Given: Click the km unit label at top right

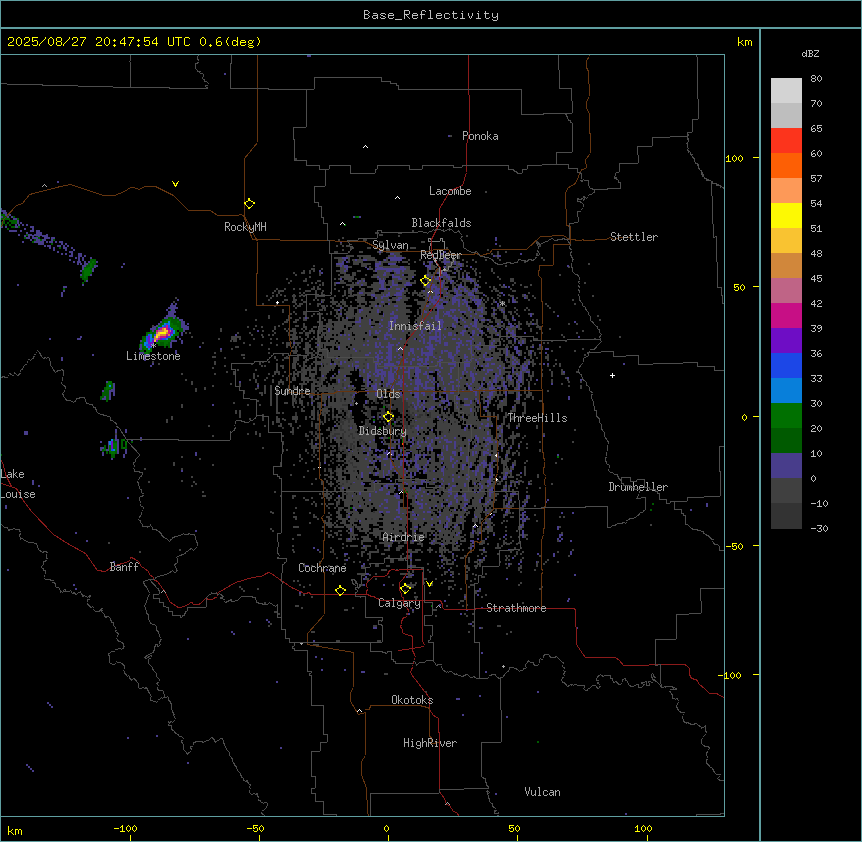Looking at the screenshot, I should pos(744,42).
